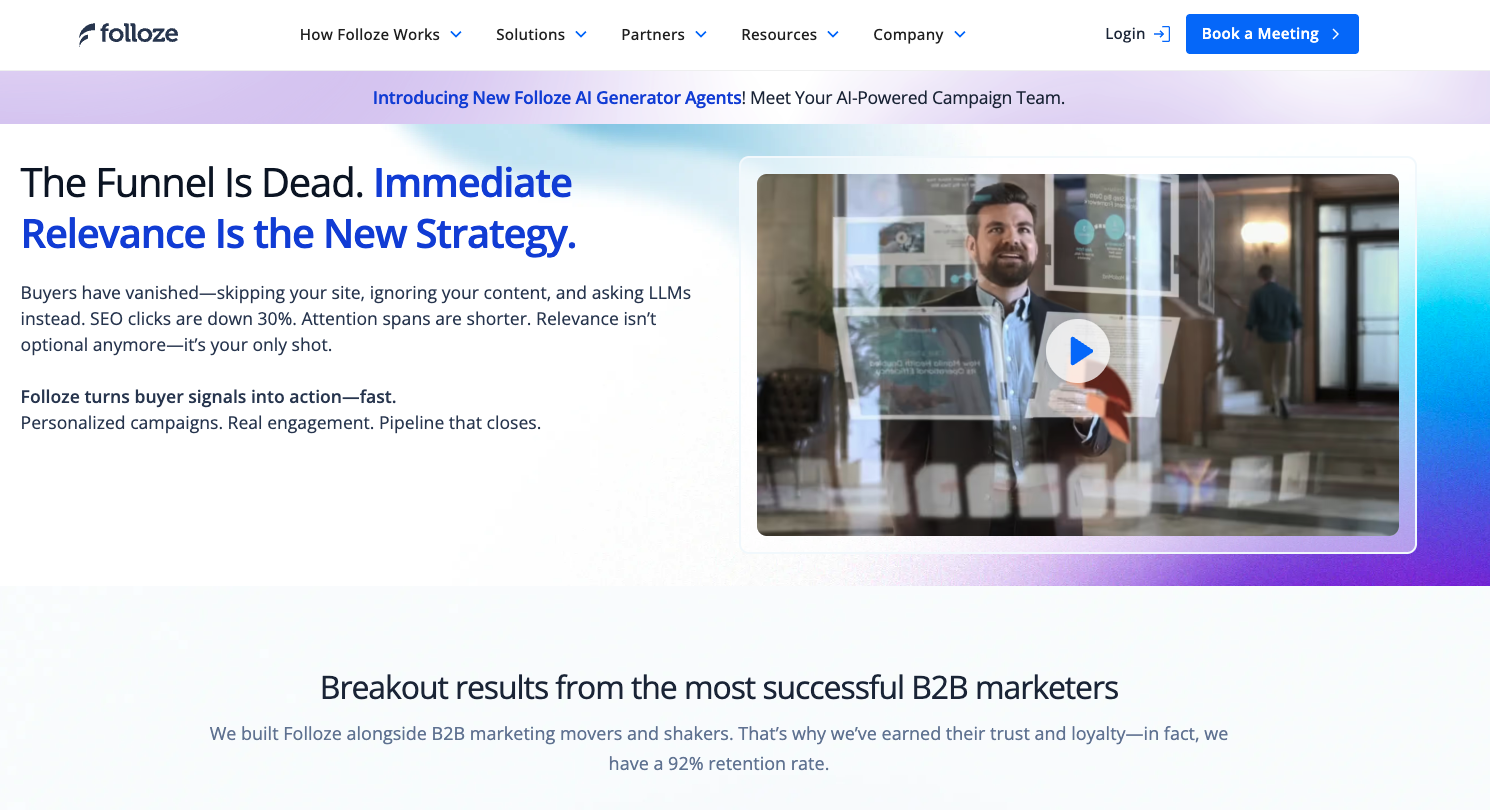This screenshot has width=1490, height=810.
Task: Expand the How Folloze Works chevron
Action: tap(456, 34)
